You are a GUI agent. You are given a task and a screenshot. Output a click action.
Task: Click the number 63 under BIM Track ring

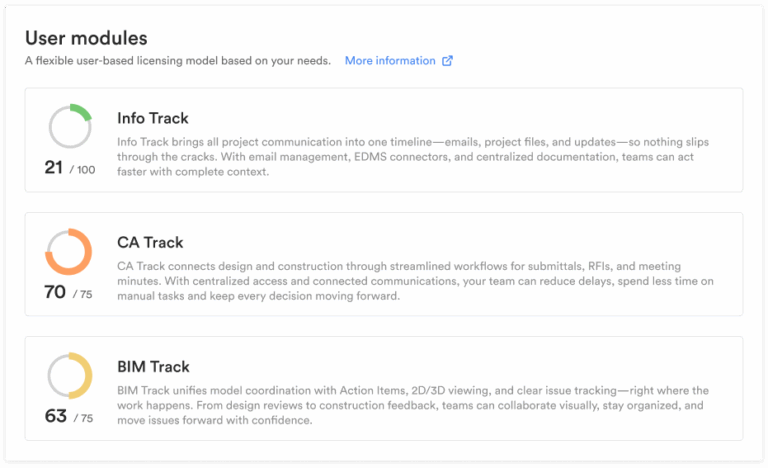coord(55,416)
